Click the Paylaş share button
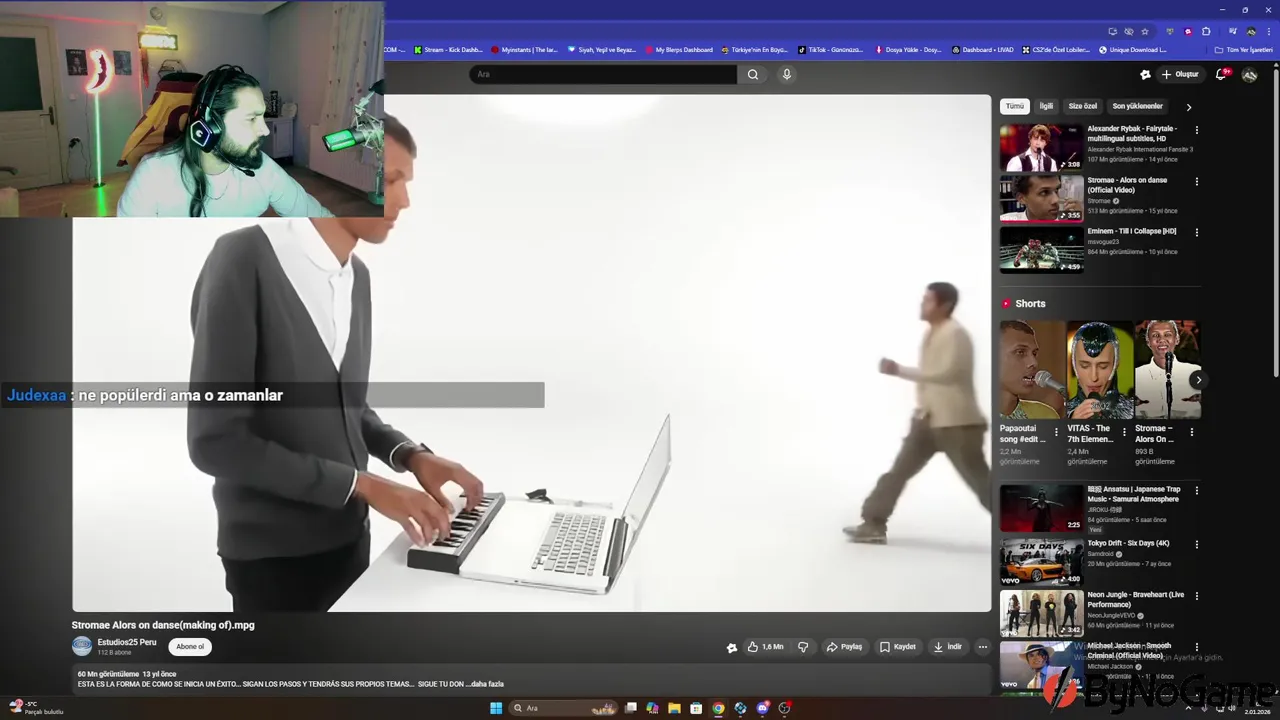 point(845,647)
